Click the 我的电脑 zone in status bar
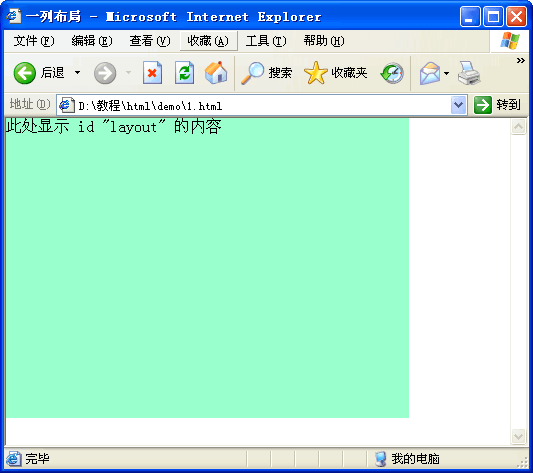Viewport: 533px width, 473px height. (407, 459)
